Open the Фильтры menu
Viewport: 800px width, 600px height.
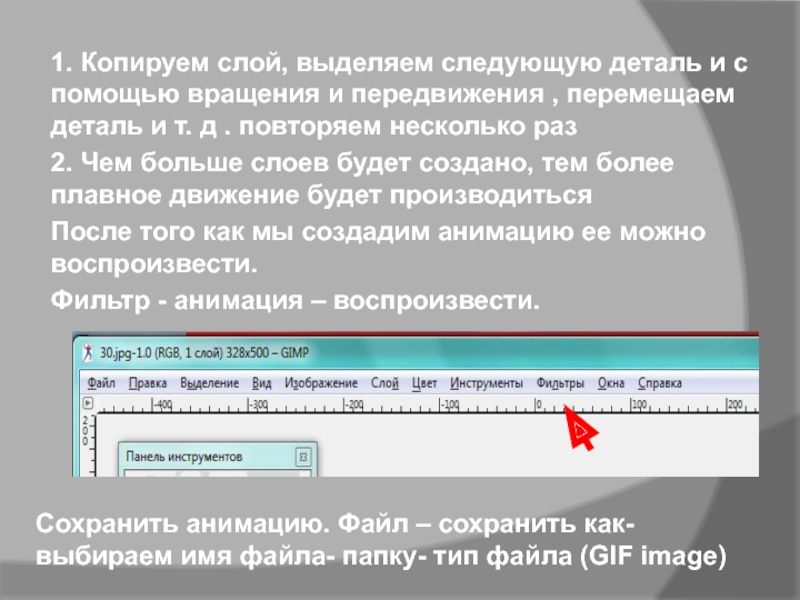pyautogui.click(x=560, y=383)
